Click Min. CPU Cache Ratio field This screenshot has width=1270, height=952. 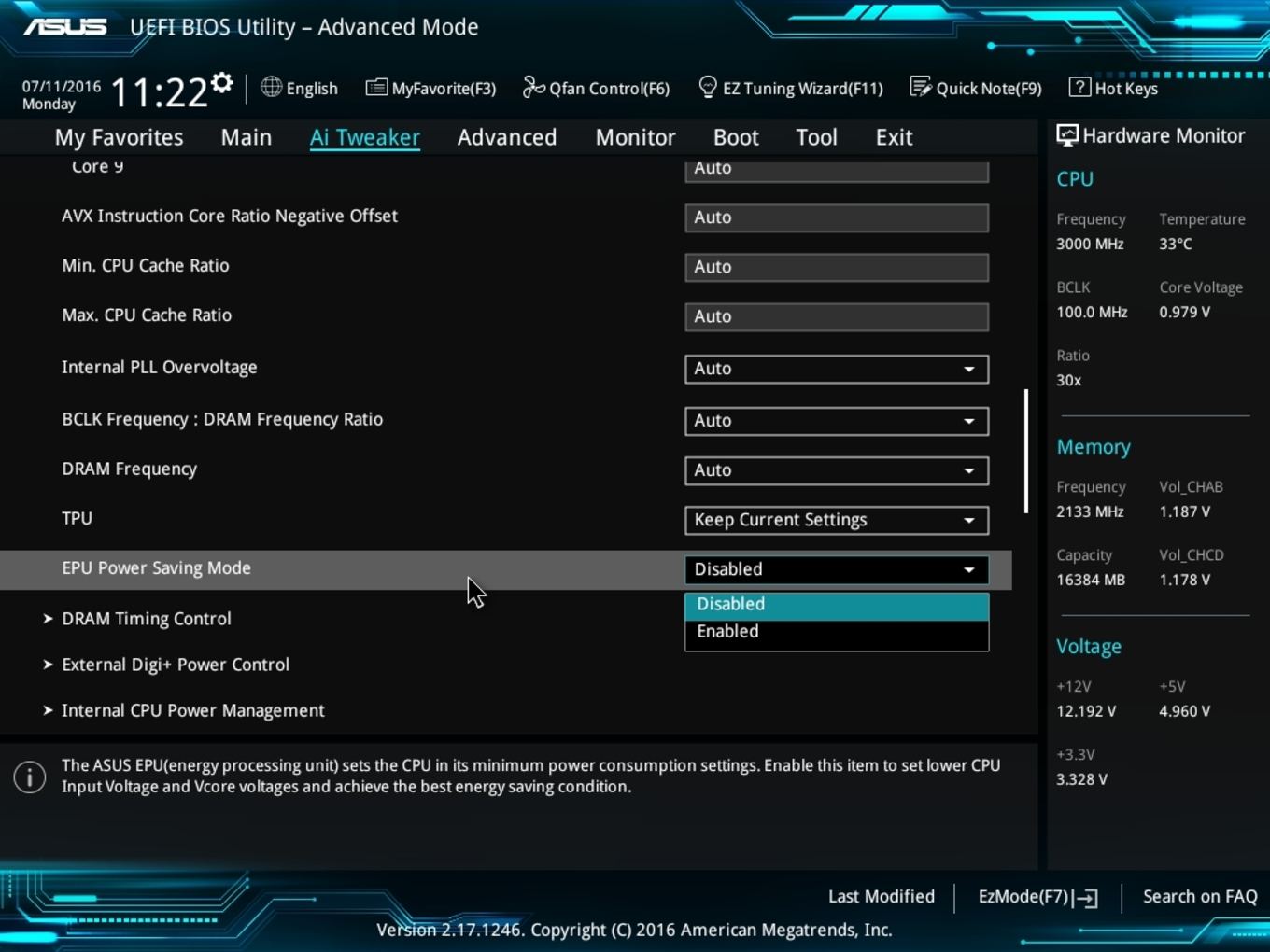click(x=837, y=267)
